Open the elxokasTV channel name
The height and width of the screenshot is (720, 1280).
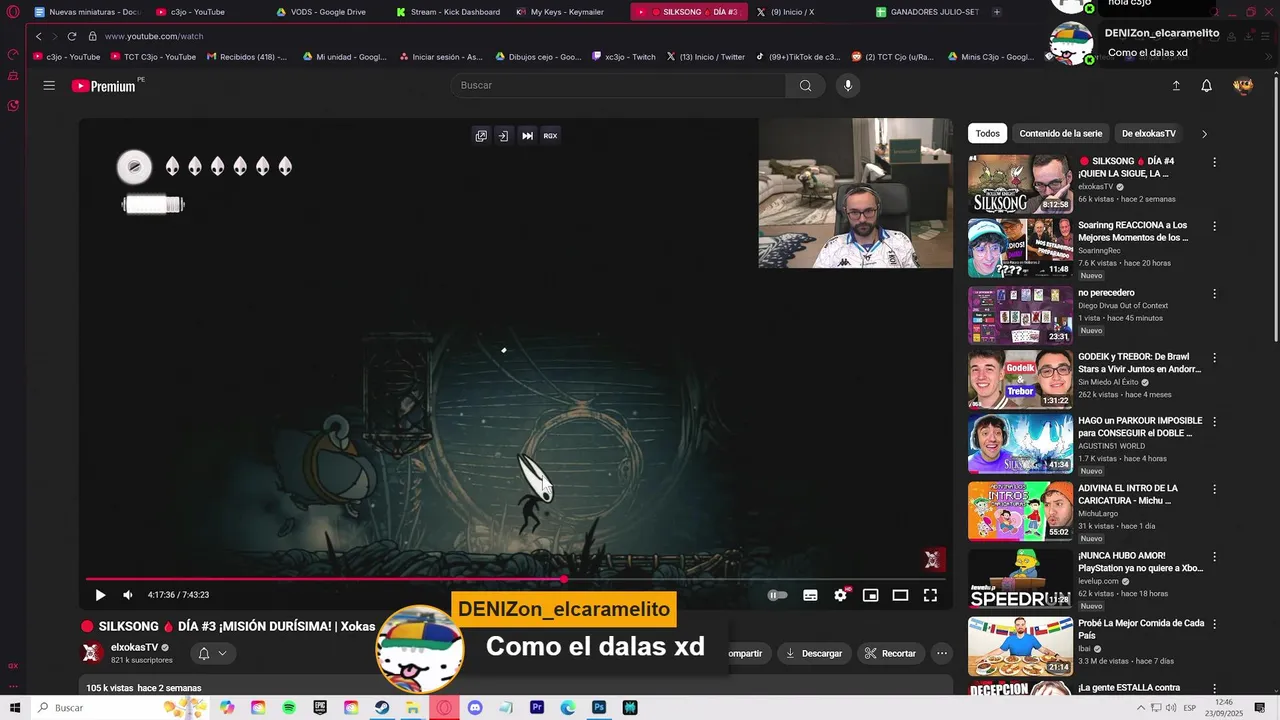[x=134, y=647]
